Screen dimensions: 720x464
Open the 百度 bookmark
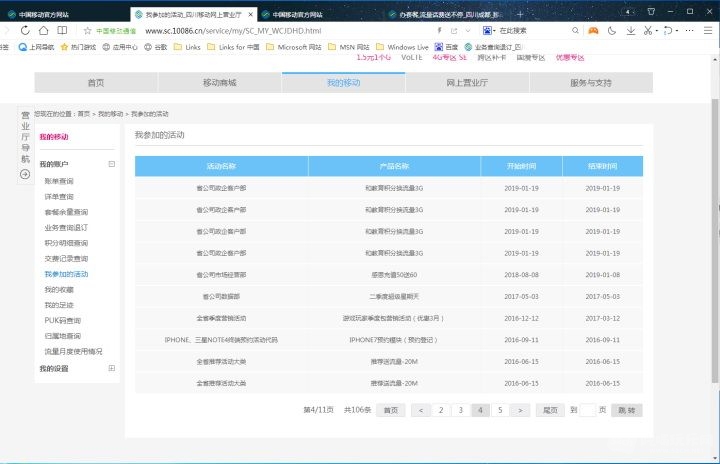(446, 47)
